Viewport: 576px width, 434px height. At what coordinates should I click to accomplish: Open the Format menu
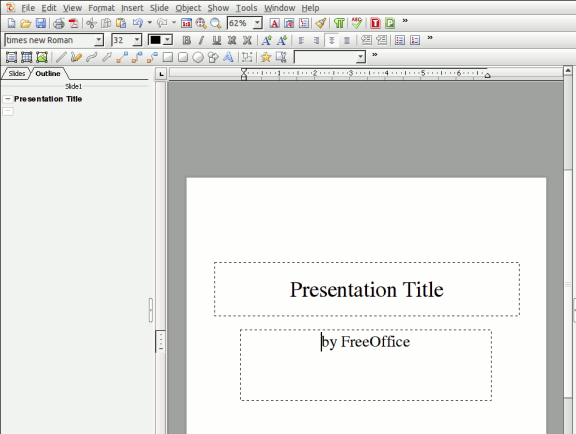point(101,8)
